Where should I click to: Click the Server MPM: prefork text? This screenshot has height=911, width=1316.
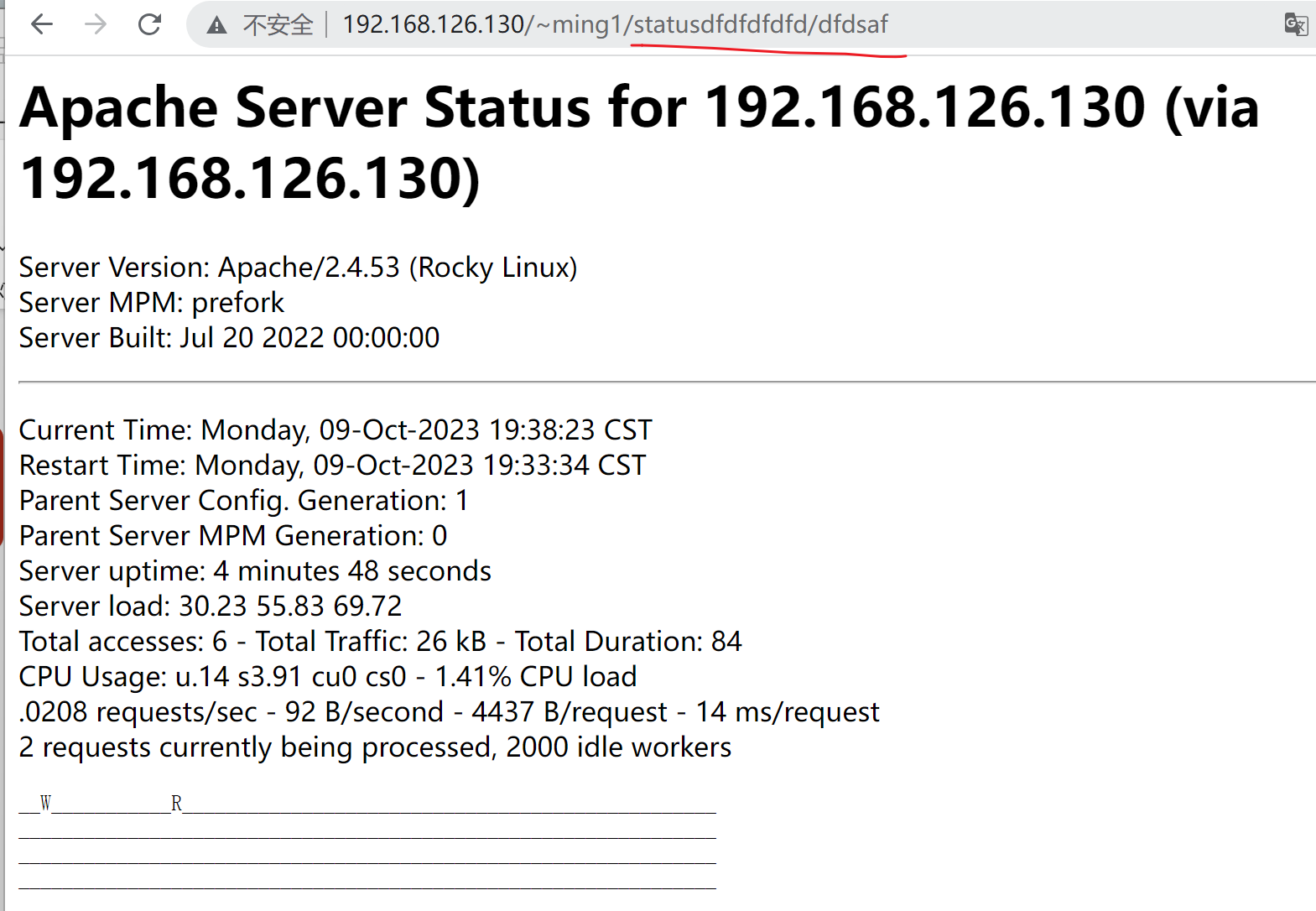[151, 303]
